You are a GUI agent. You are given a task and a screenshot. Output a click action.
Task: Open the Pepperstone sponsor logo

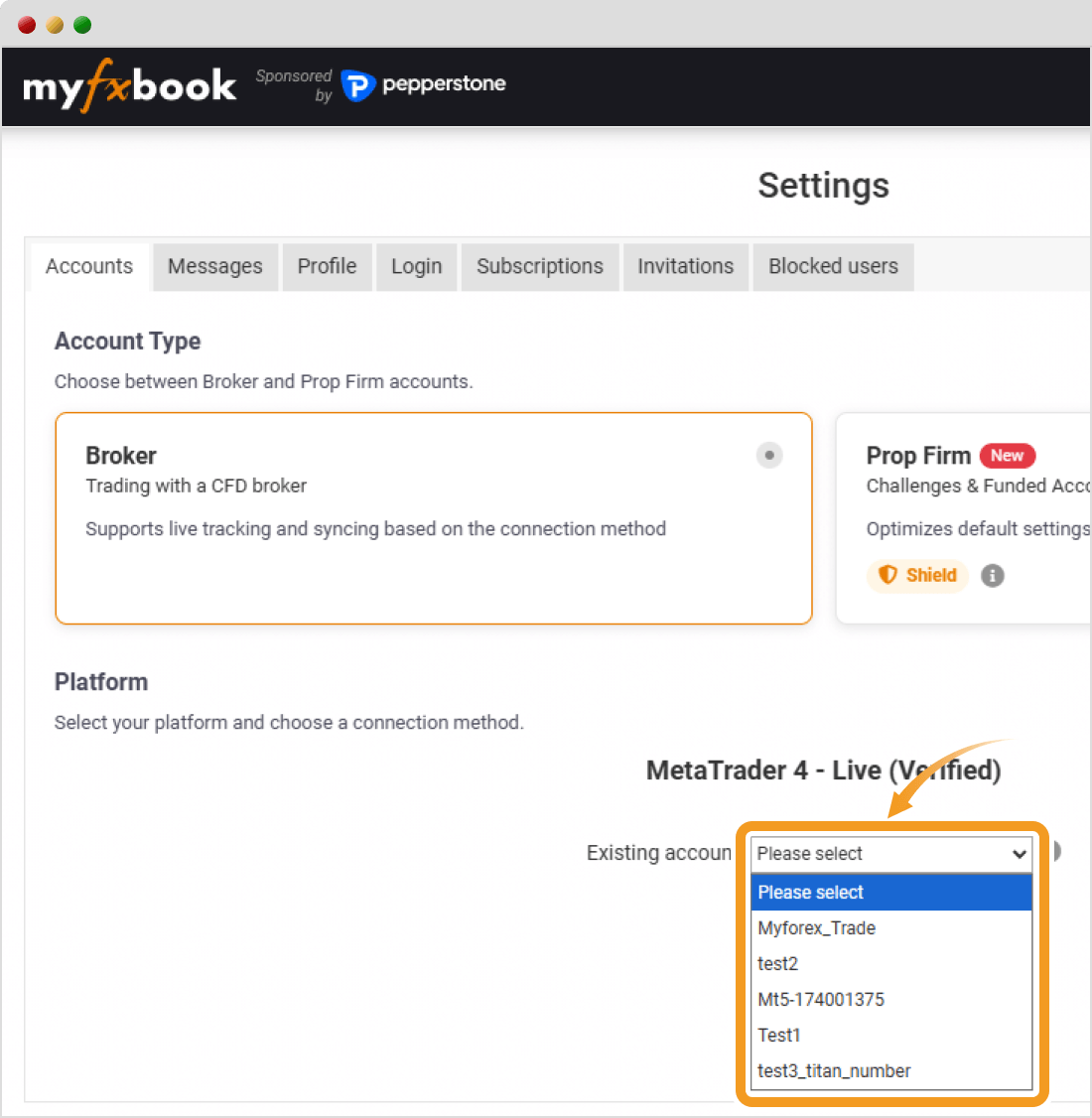tap(424, 84)
